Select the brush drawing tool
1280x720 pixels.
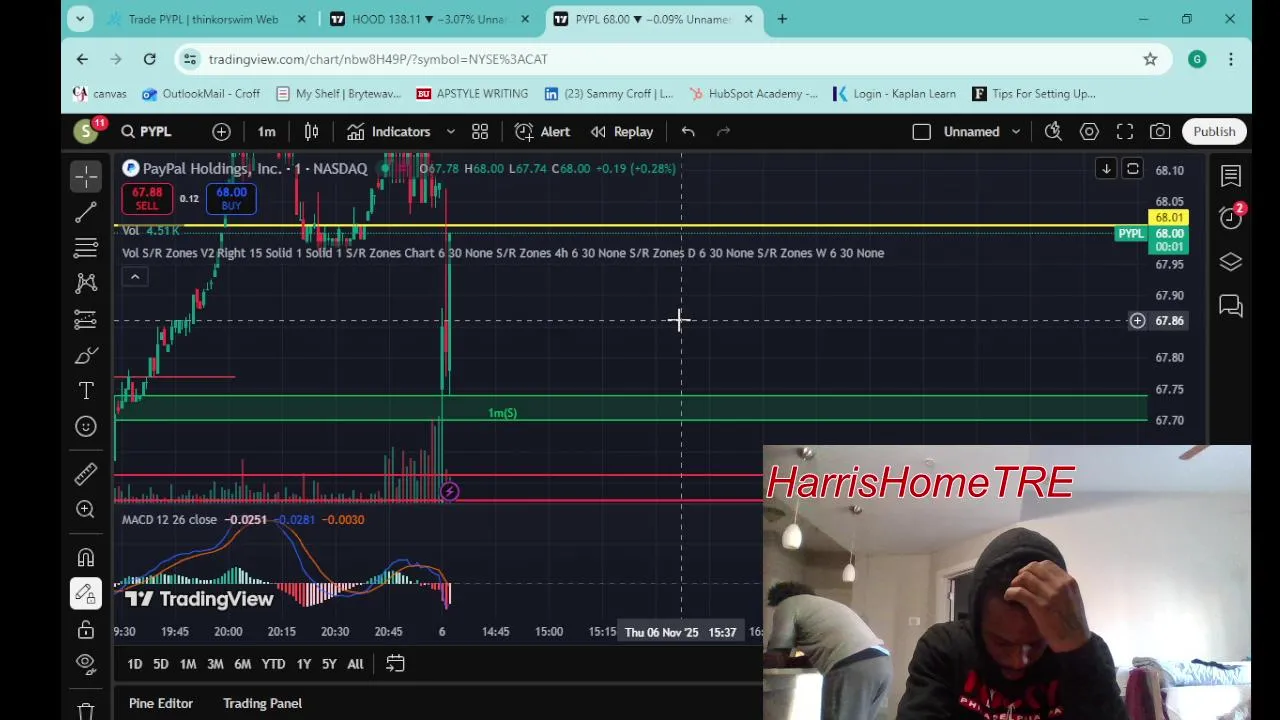point(86,355)
